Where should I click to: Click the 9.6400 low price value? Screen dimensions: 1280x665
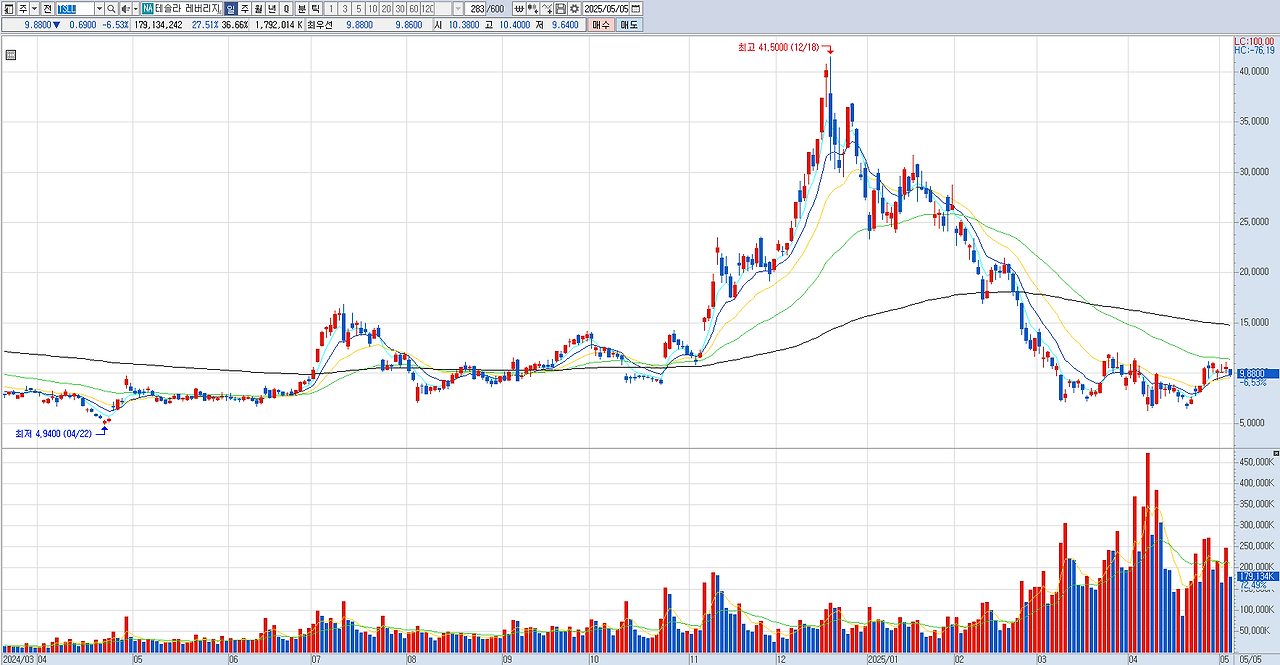pyautogui.click(x=565, y=25)
